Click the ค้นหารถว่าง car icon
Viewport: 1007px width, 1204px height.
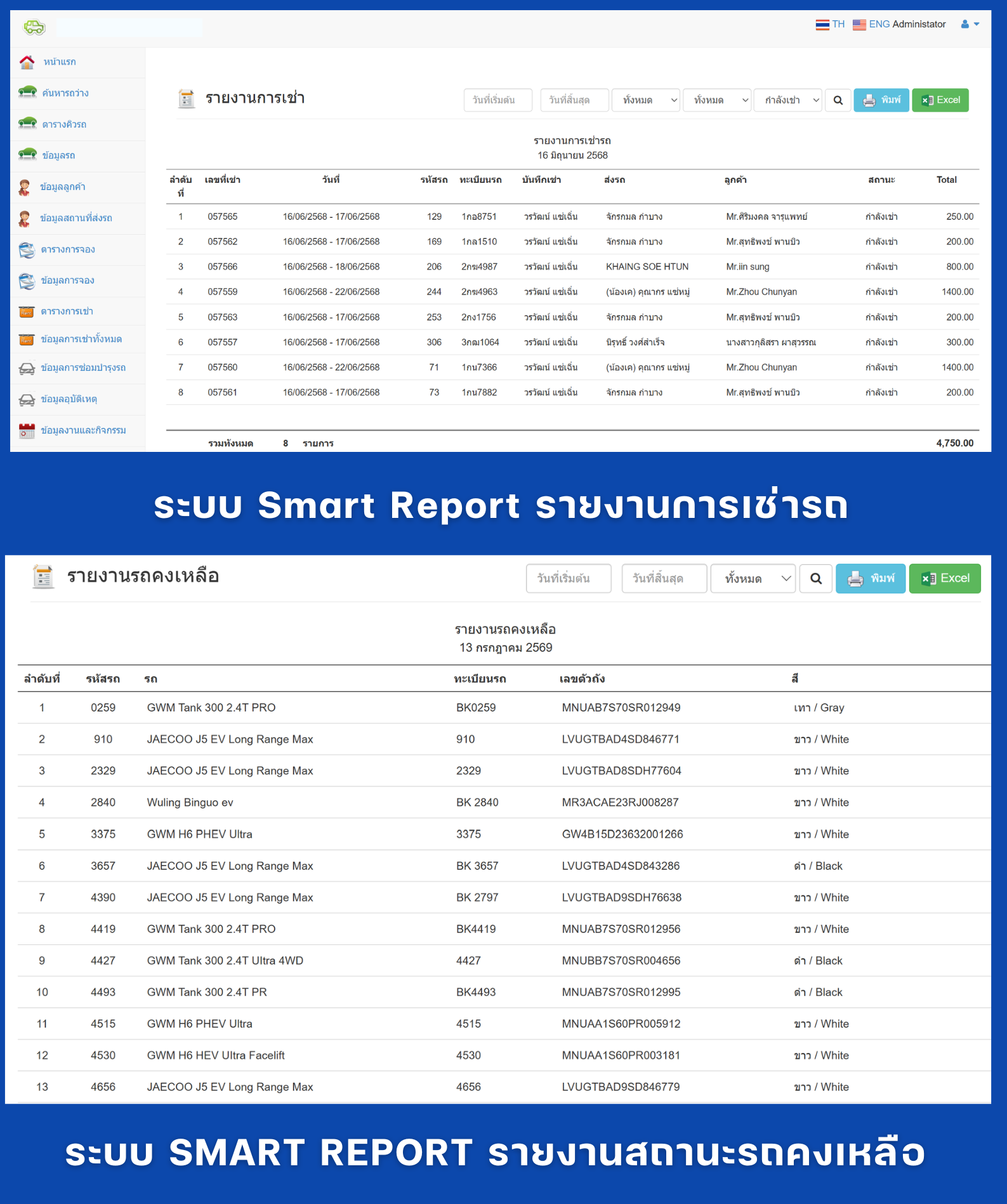pyautogui.click(x=27, y=93)
